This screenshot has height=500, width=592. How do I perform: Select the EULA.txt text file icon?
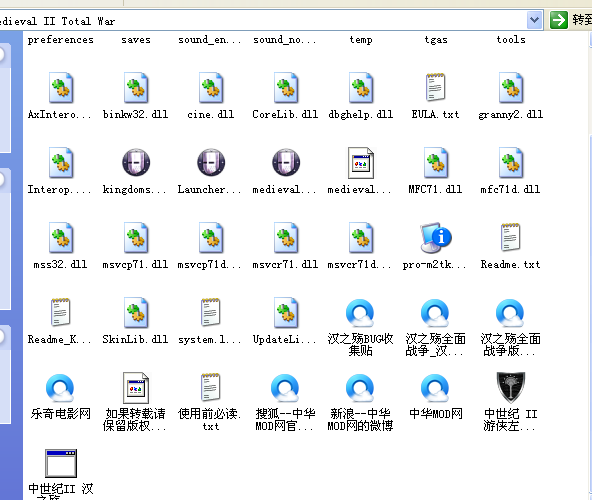[x=436, y=87]
